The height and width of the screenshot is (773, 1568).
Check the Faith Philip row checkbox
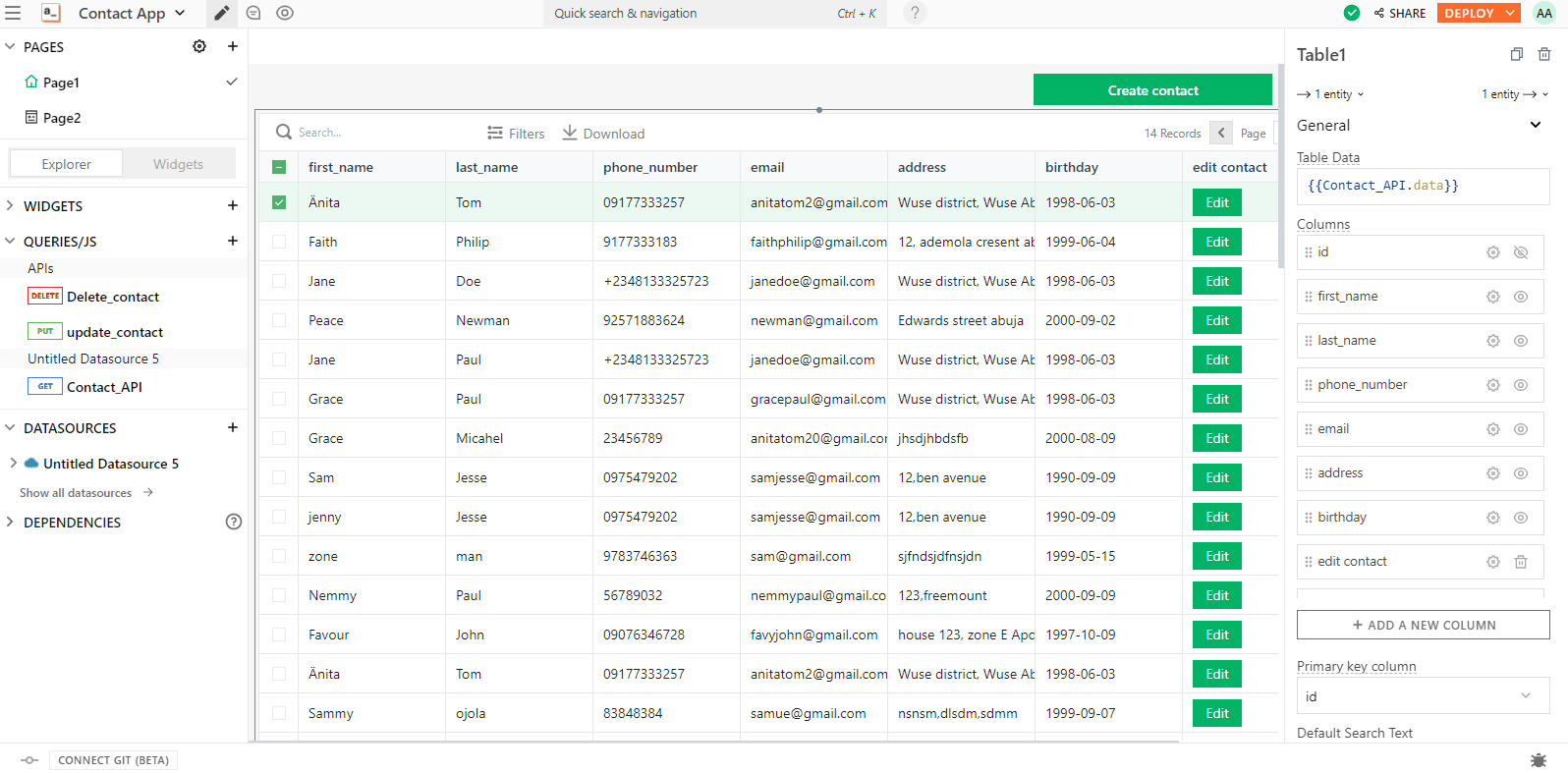tap(279, 242)
